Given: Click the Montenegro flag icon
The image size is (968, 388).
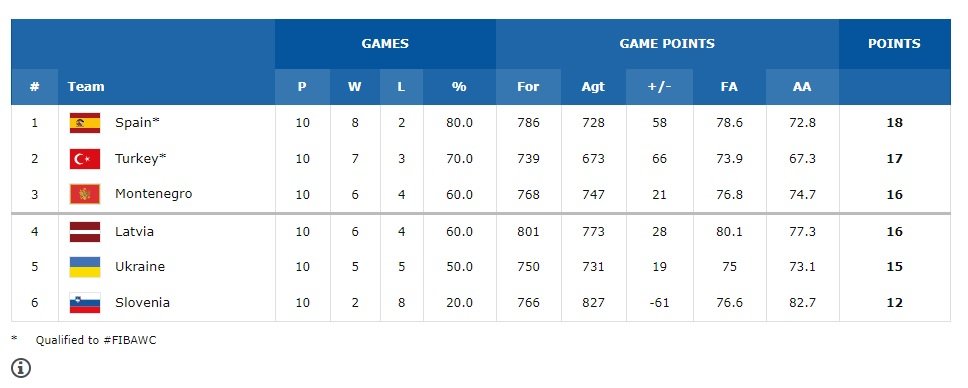Looking at the screenshot, I should point(85,194).
